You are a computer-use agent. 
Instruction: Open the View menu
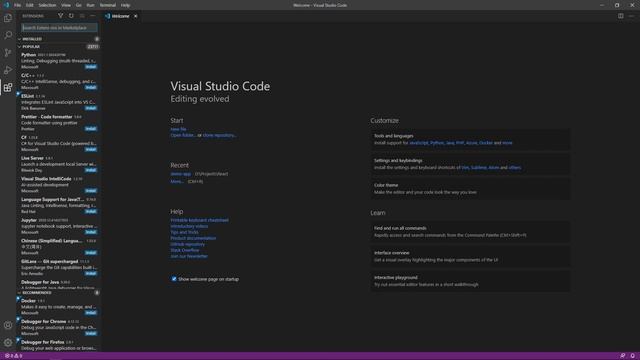coord(66,5)
